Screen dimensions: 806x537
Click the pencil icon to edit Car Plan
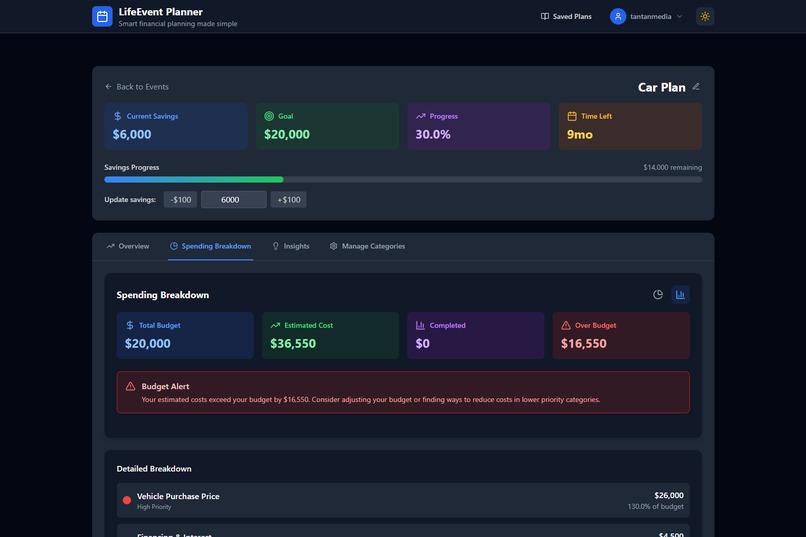(696, 87)
